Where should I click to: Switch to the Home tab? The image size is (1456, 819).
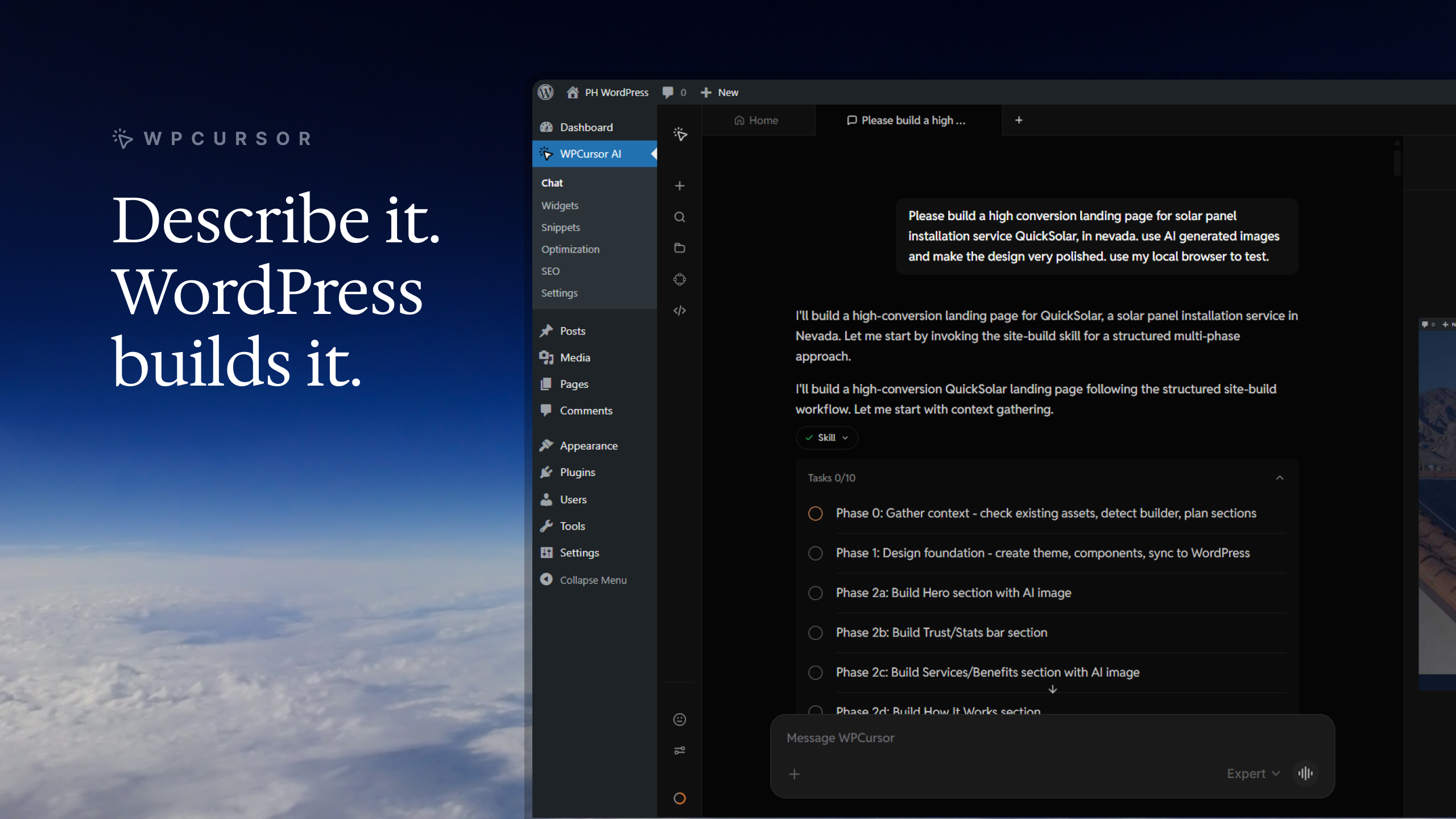point(758,120)
